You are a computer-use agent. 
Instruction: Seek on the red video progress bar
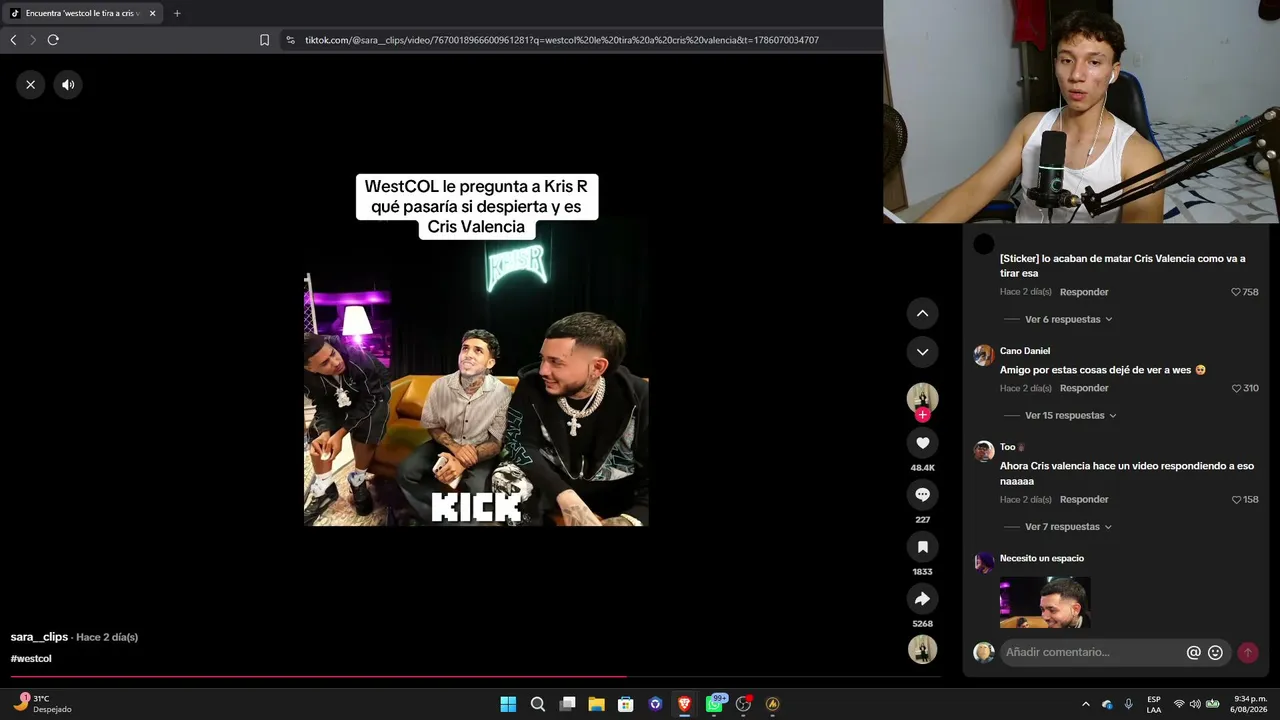point(476,676)
